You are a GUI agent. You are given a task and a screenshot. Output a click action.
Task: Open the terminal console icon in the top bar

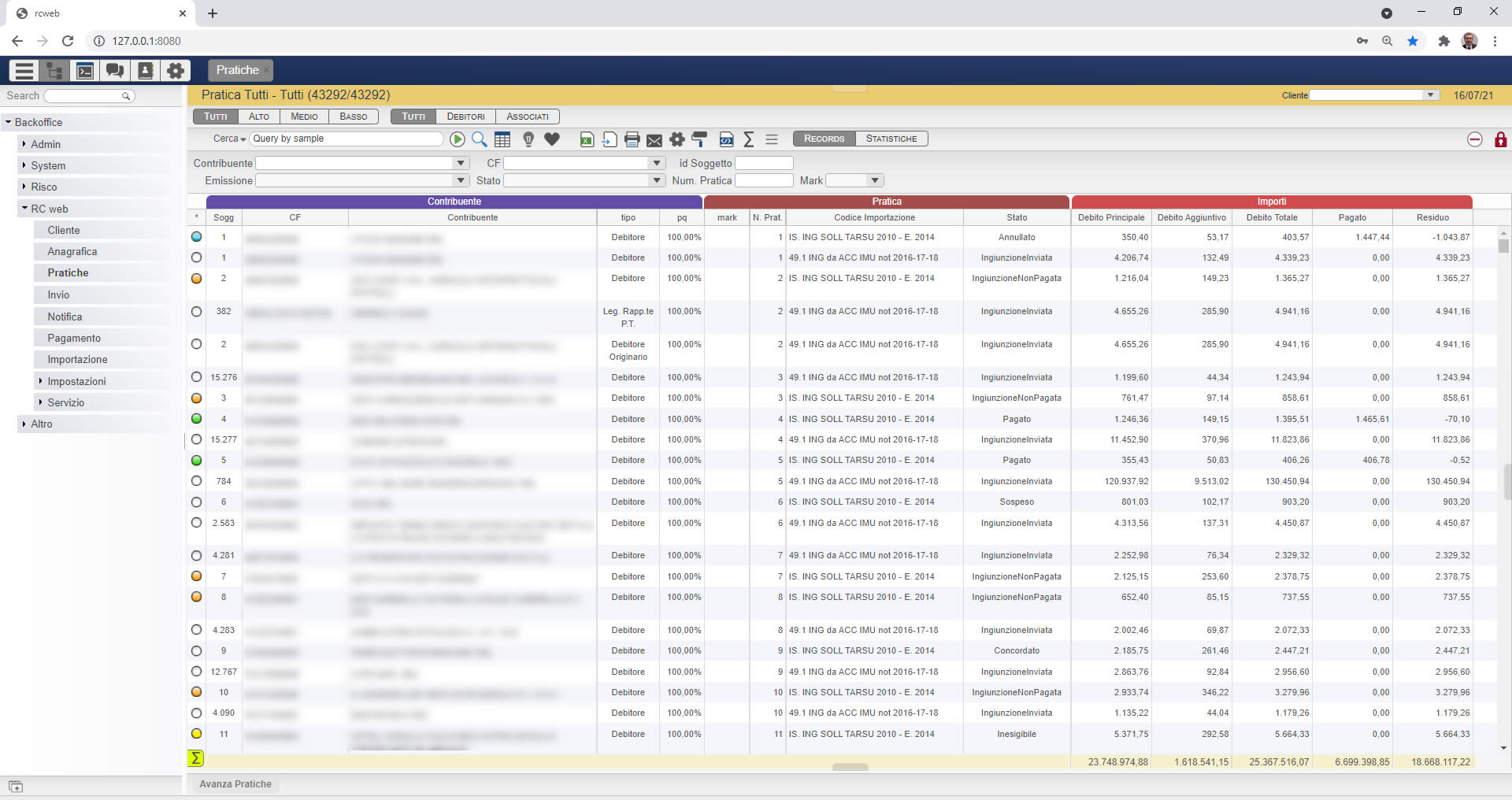[85, 71]
